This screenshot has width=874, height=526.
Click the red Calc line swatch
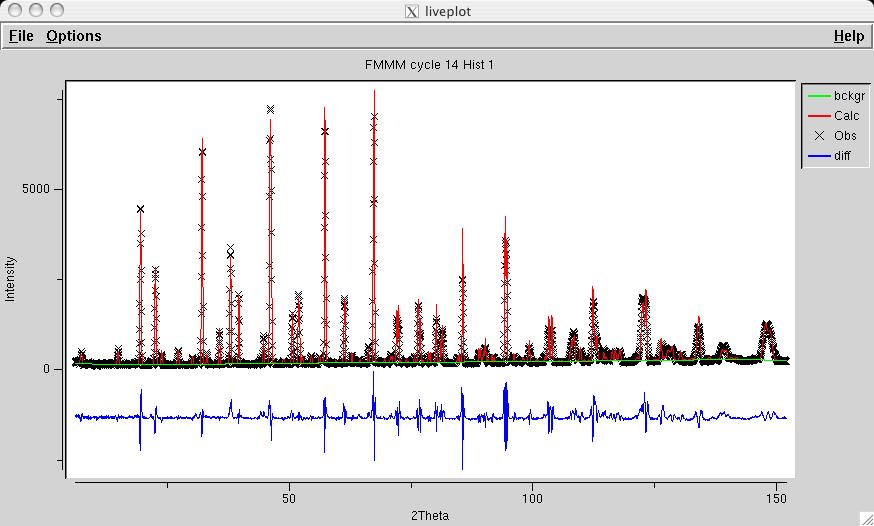click(x=819, y=116)
